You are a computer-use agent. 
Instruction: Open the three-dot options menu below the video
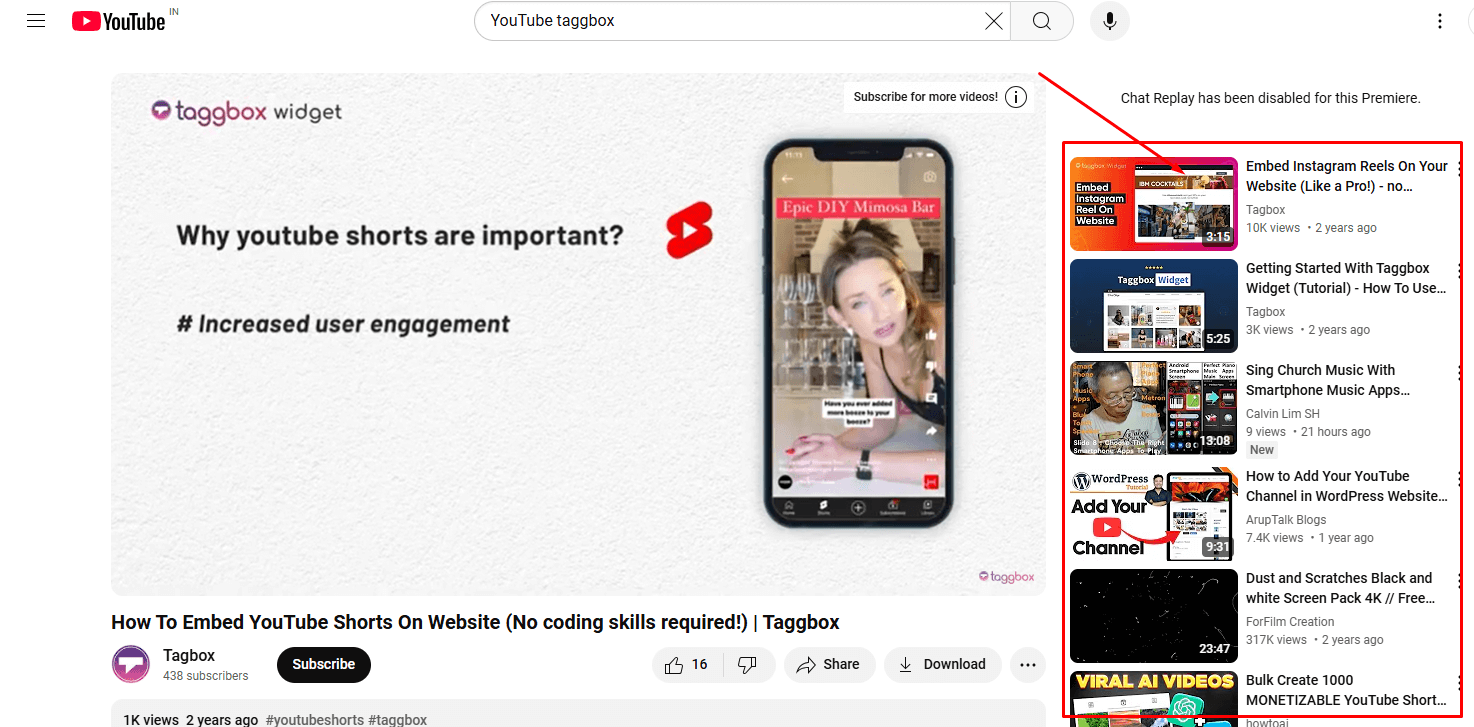click(x=1027, y=664)
